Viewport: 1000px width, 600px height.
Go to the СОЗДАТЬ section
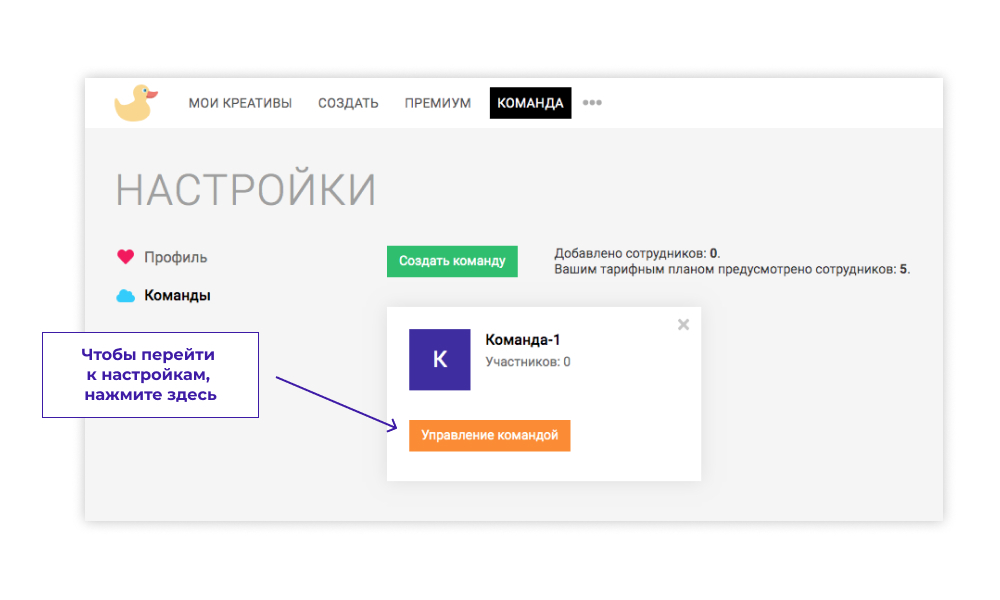(348, 103)
